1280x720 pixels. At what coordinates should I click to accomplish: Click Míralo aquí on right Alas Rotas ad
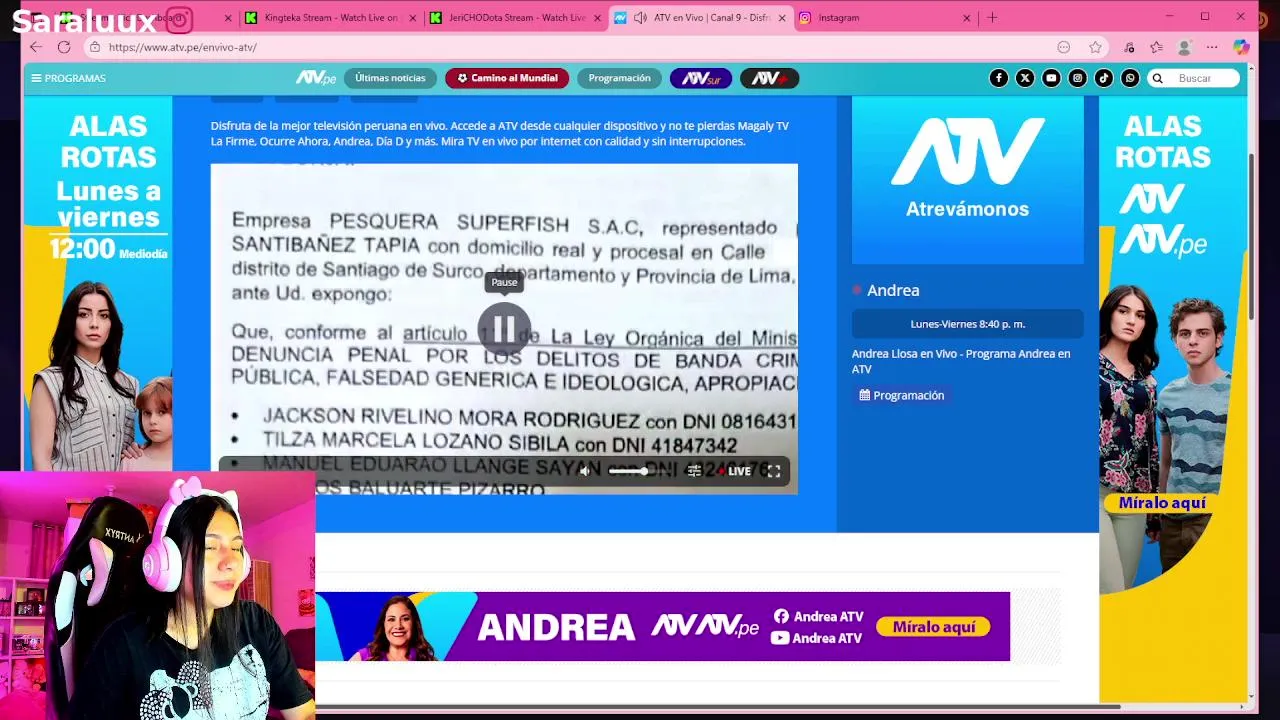point(1162,503)
